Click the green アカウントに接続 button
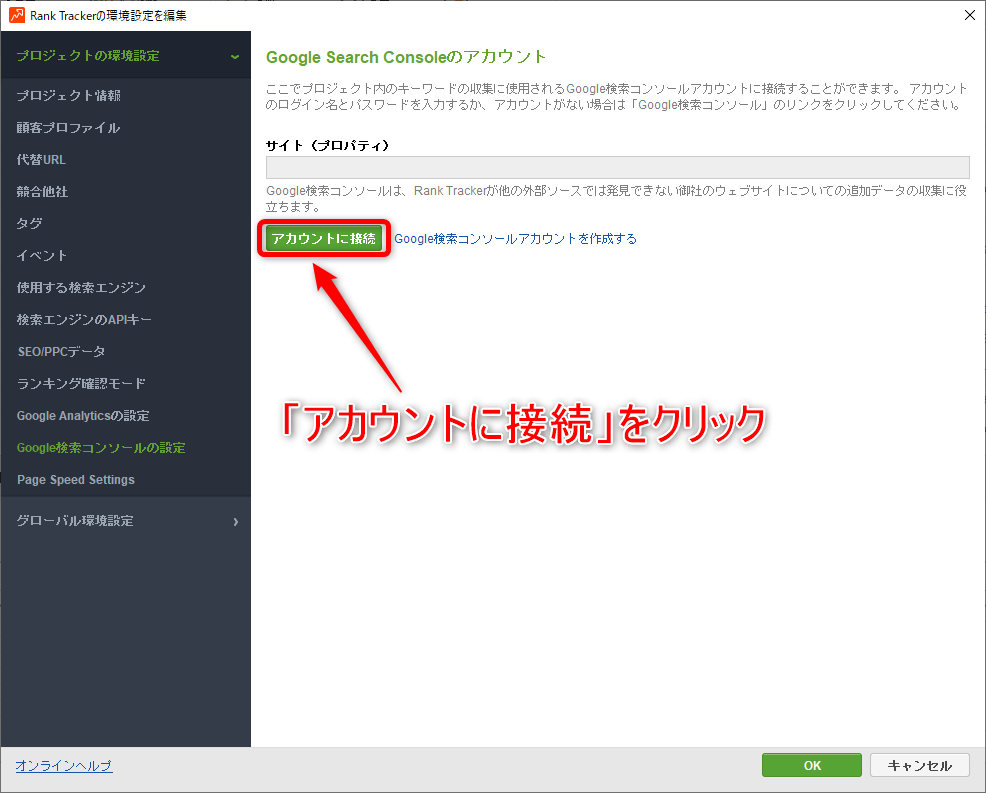Image resolution: width=986 pixels, height=793 pixels. tap(323, 239)
